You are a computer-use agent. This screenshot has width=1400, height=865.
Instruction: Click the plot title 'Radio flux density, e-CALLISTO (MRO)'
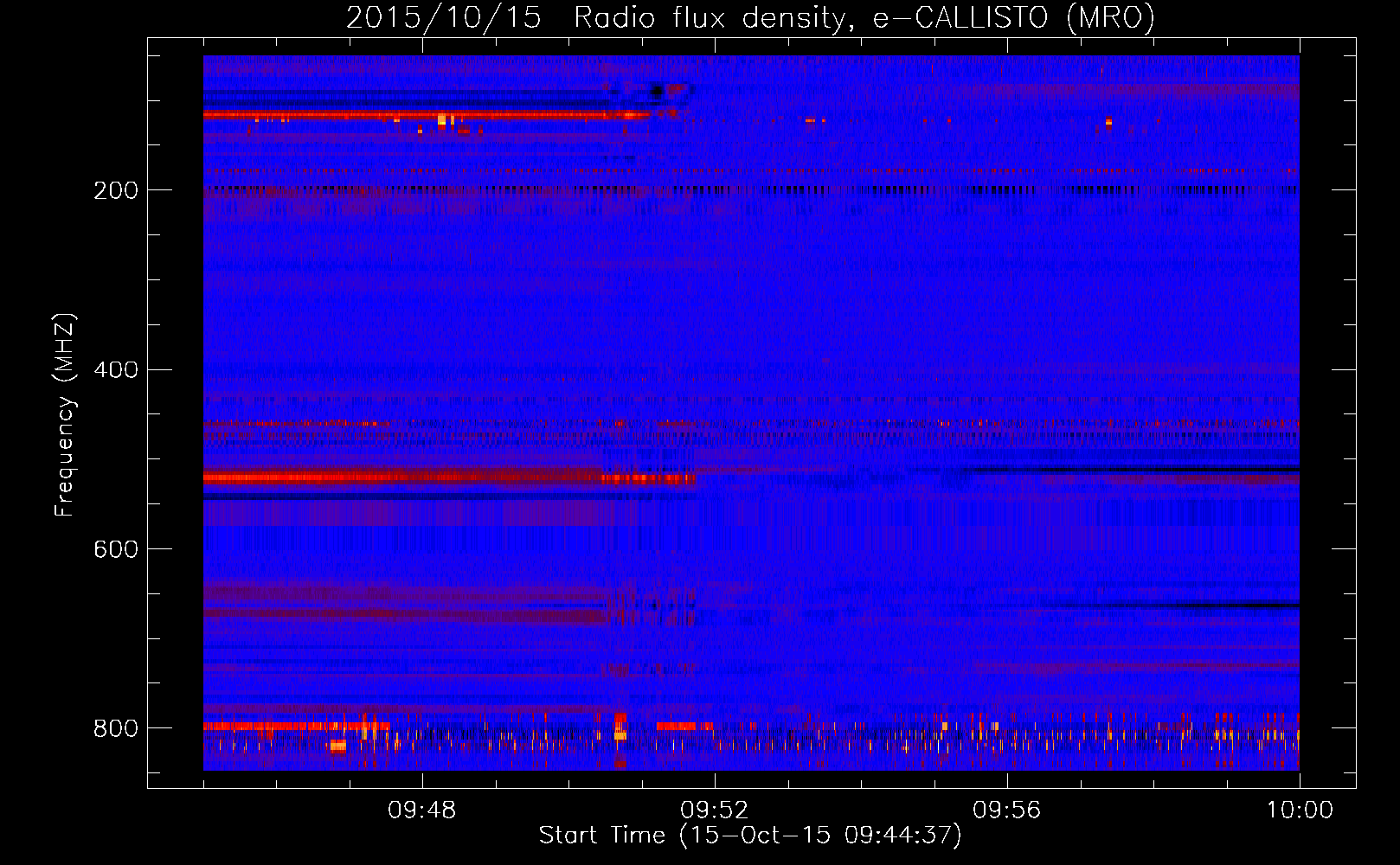pyautogui.click(x=864, y=17)
